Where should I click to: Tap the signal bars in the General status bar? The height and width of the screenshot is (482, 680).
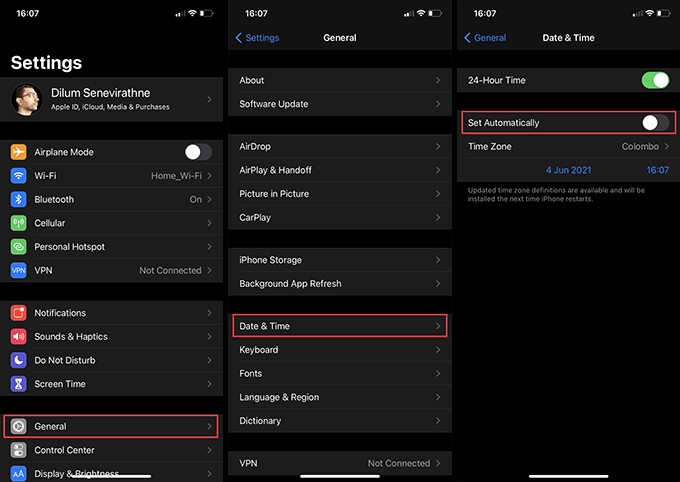point(409,14)
